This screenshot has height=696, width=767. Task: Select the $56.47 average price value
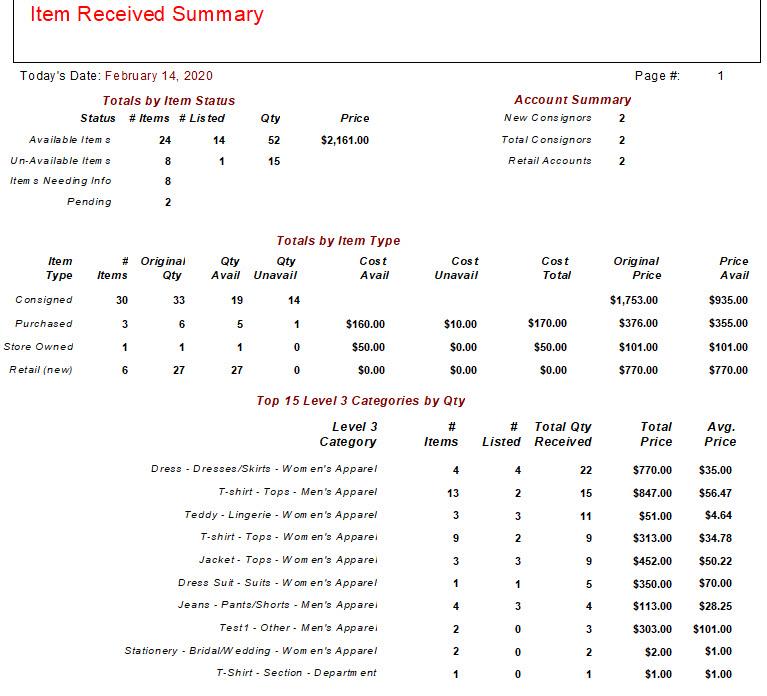tap(715, 493)
